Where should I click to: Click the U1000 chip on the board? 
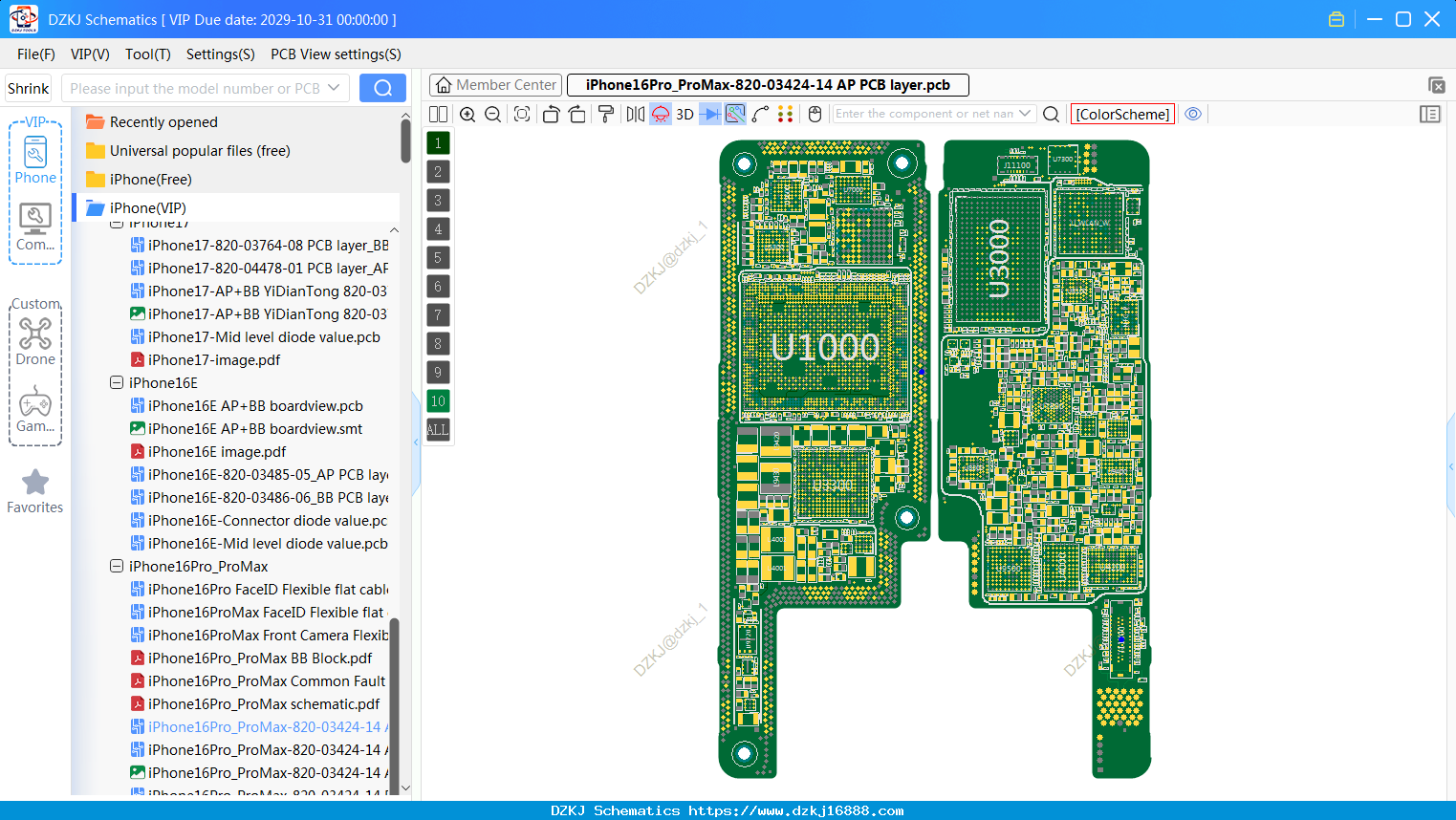coord(825,346)
